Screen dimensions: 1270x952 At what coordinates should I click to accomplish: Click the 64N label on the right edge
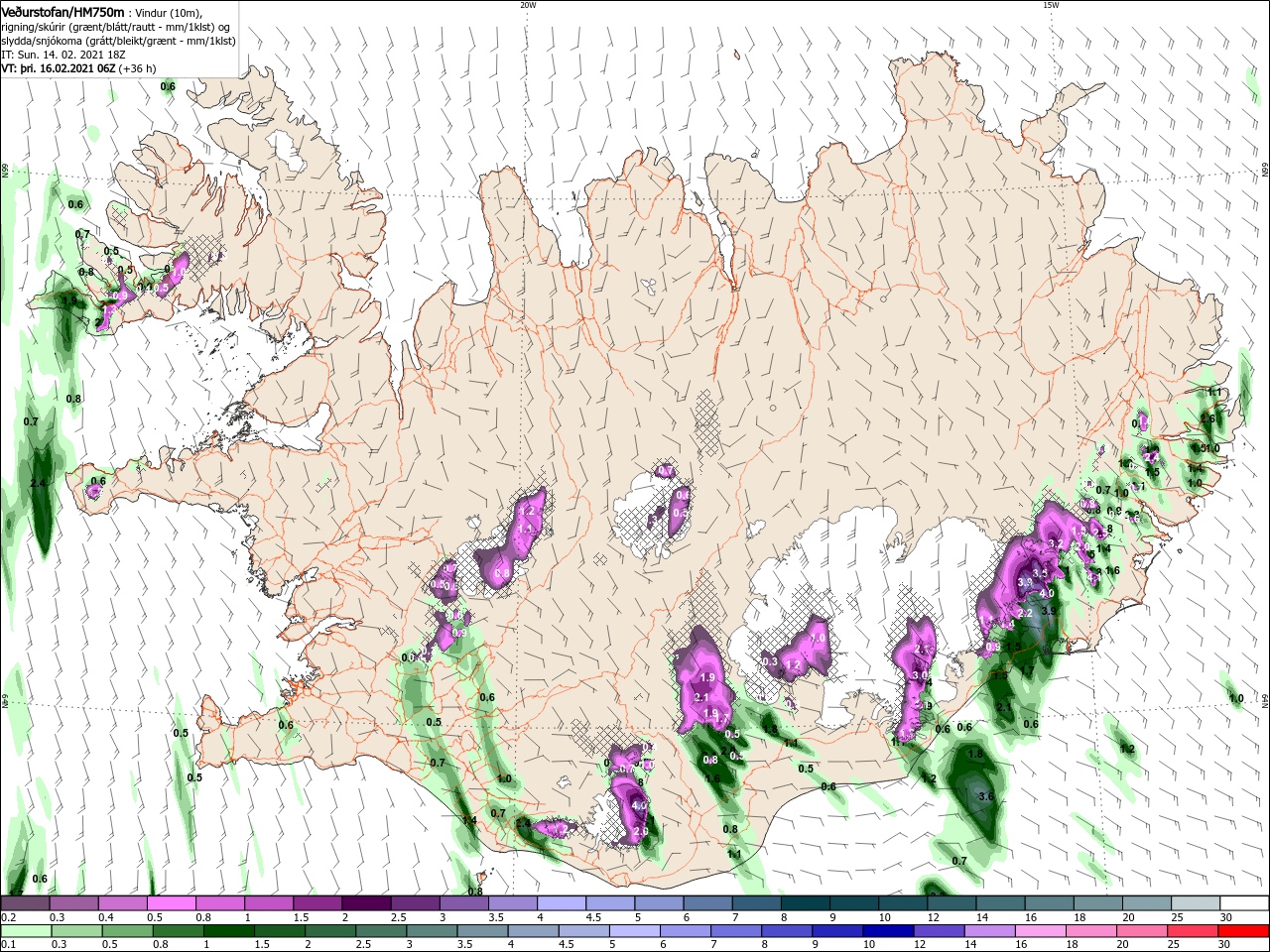click(x=1265, y=700)
